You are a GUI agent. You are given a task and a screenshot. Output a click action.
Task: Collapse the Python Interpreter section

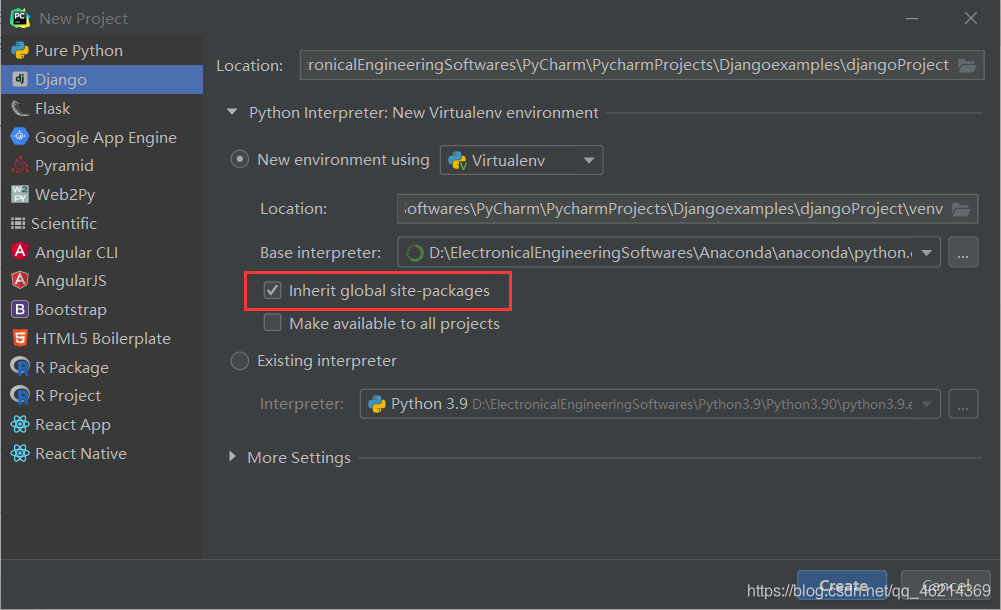(x=232, y=112)
